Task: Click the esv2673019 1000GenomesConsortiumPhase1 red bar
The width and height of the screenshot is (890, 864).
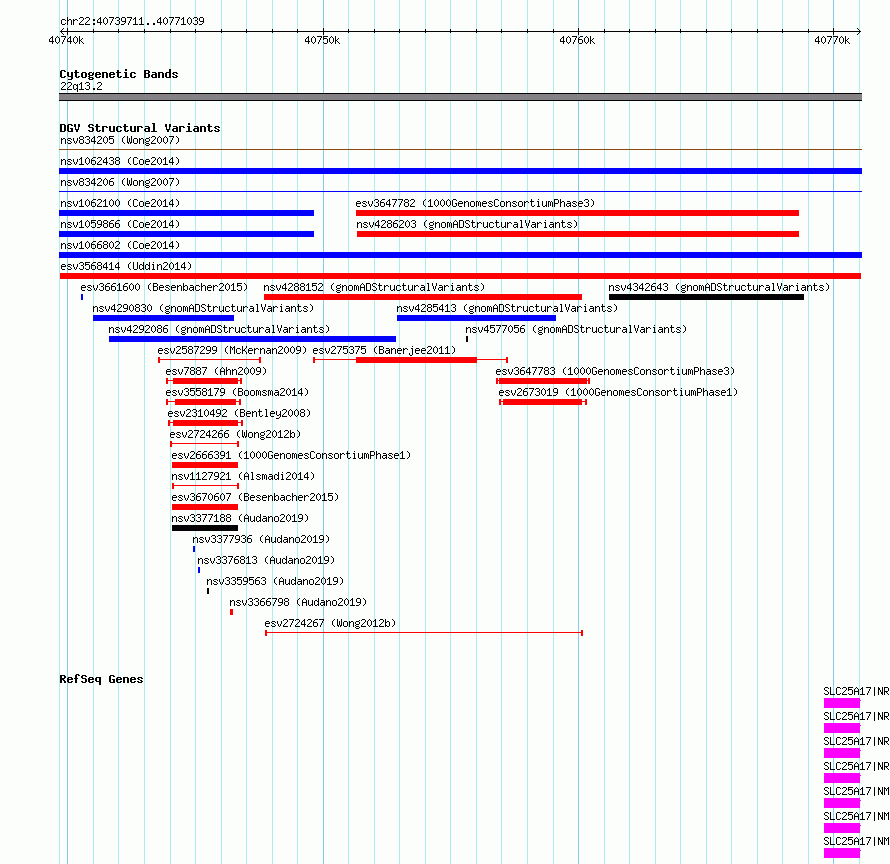Action: pos(542,402)
